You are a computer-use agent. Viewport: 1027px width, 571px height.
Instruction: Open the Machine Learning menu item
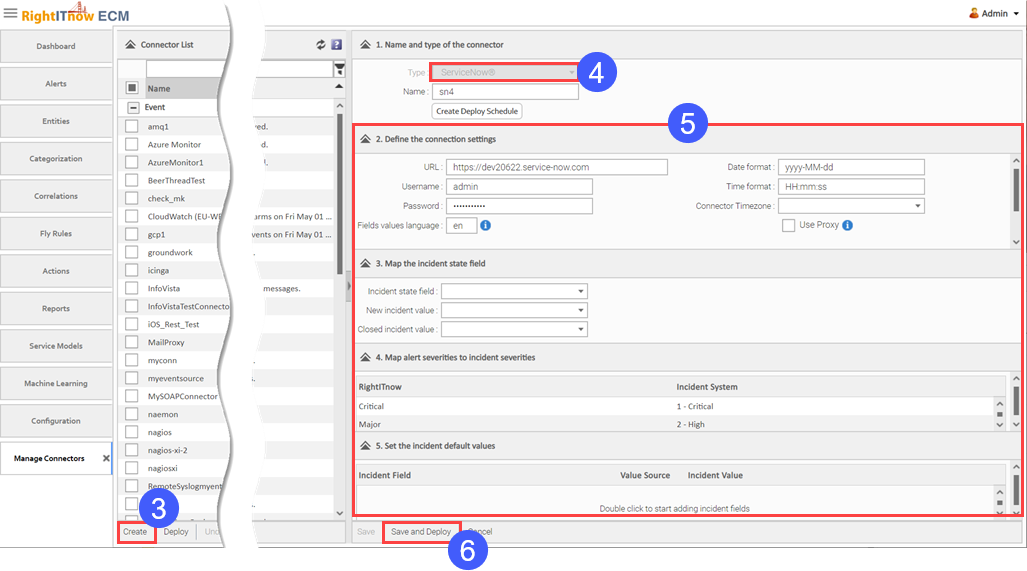point(56,383)
